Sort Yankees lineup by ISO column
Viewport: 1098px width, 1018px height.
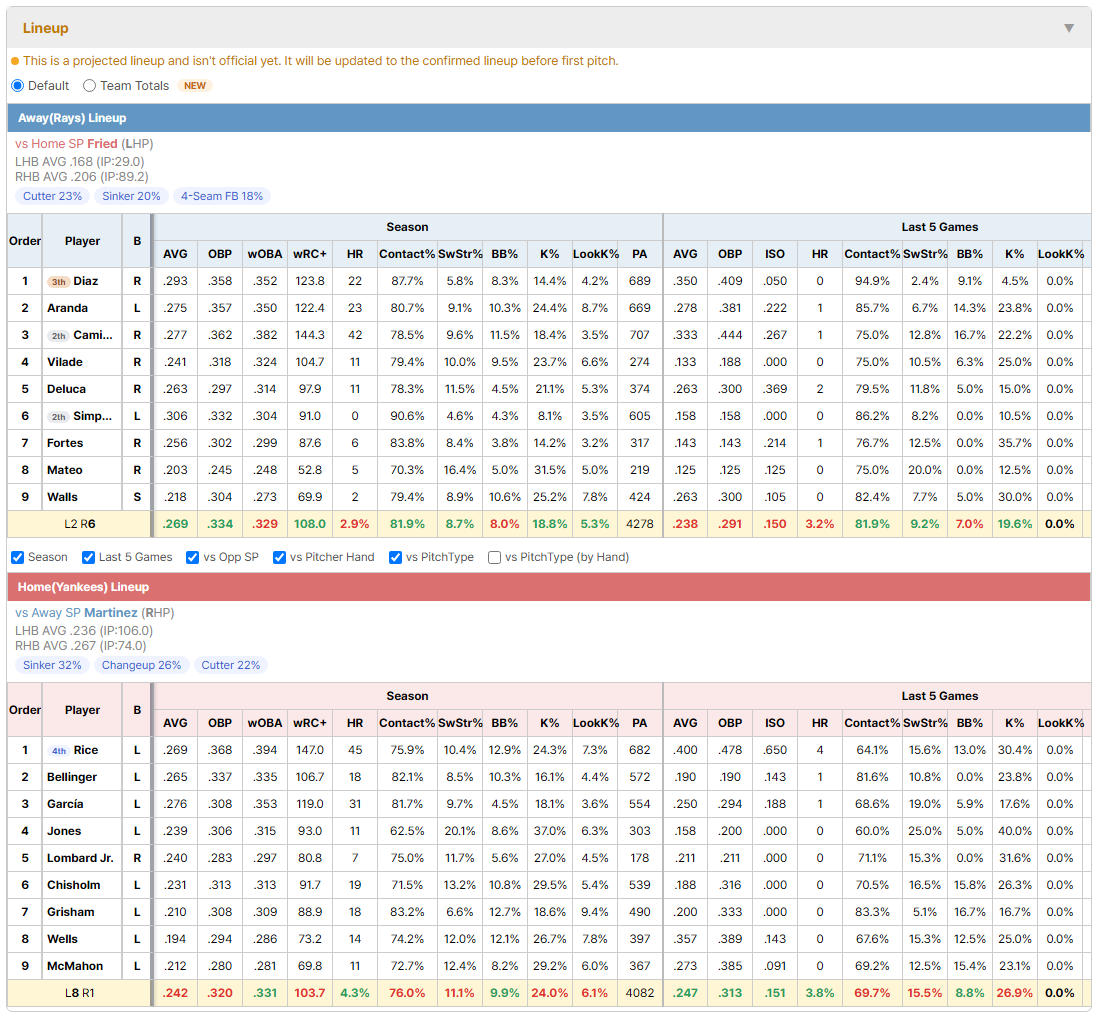click(x=774, y=723)
